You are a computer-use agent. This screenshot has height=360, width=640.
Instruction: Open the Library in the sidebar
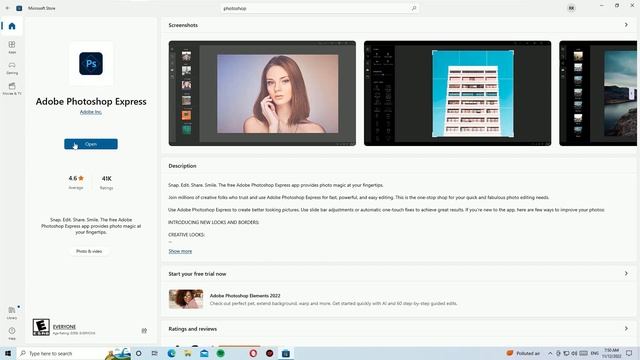(x=12, y=313)
